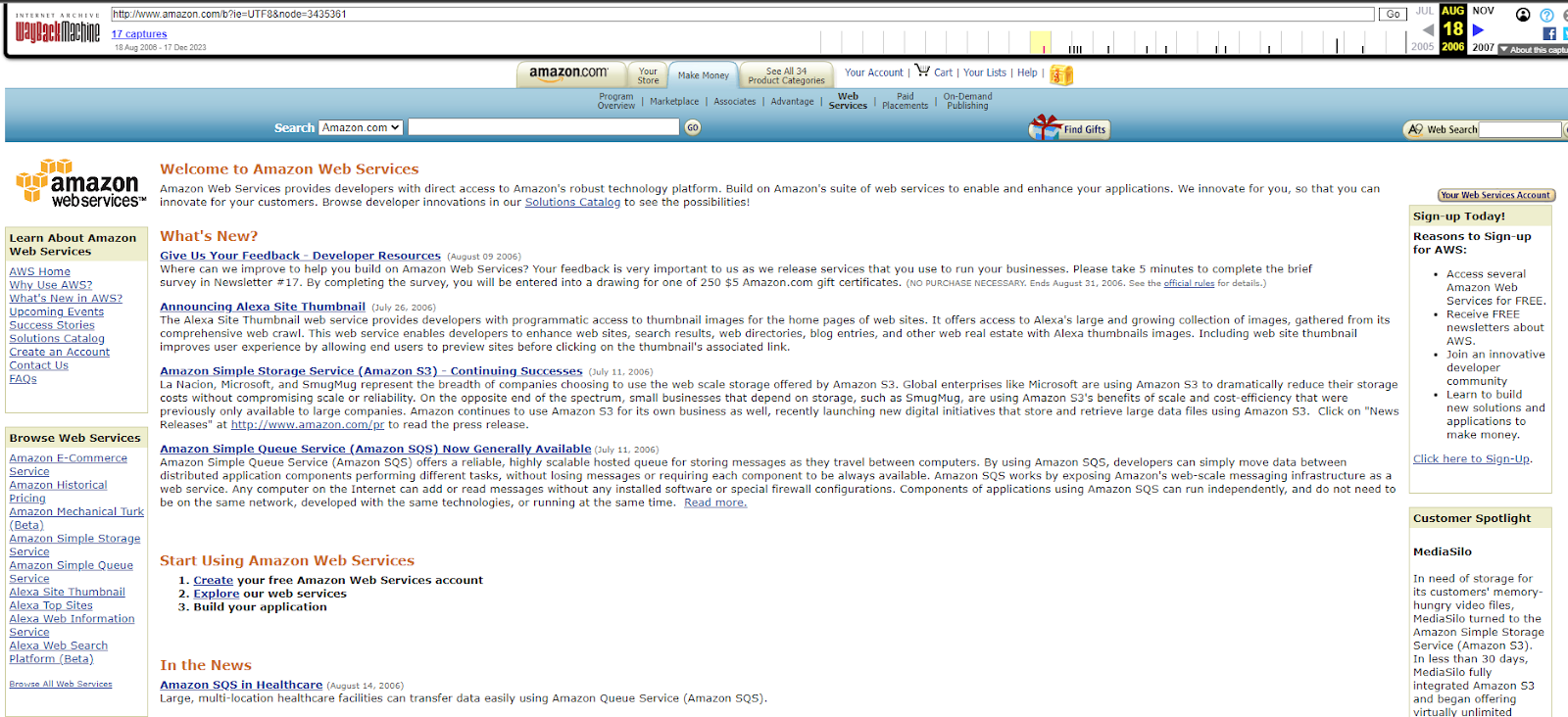Open See All 34 Product Categories tab
The image size is (1568, 717).
[786, 75]
